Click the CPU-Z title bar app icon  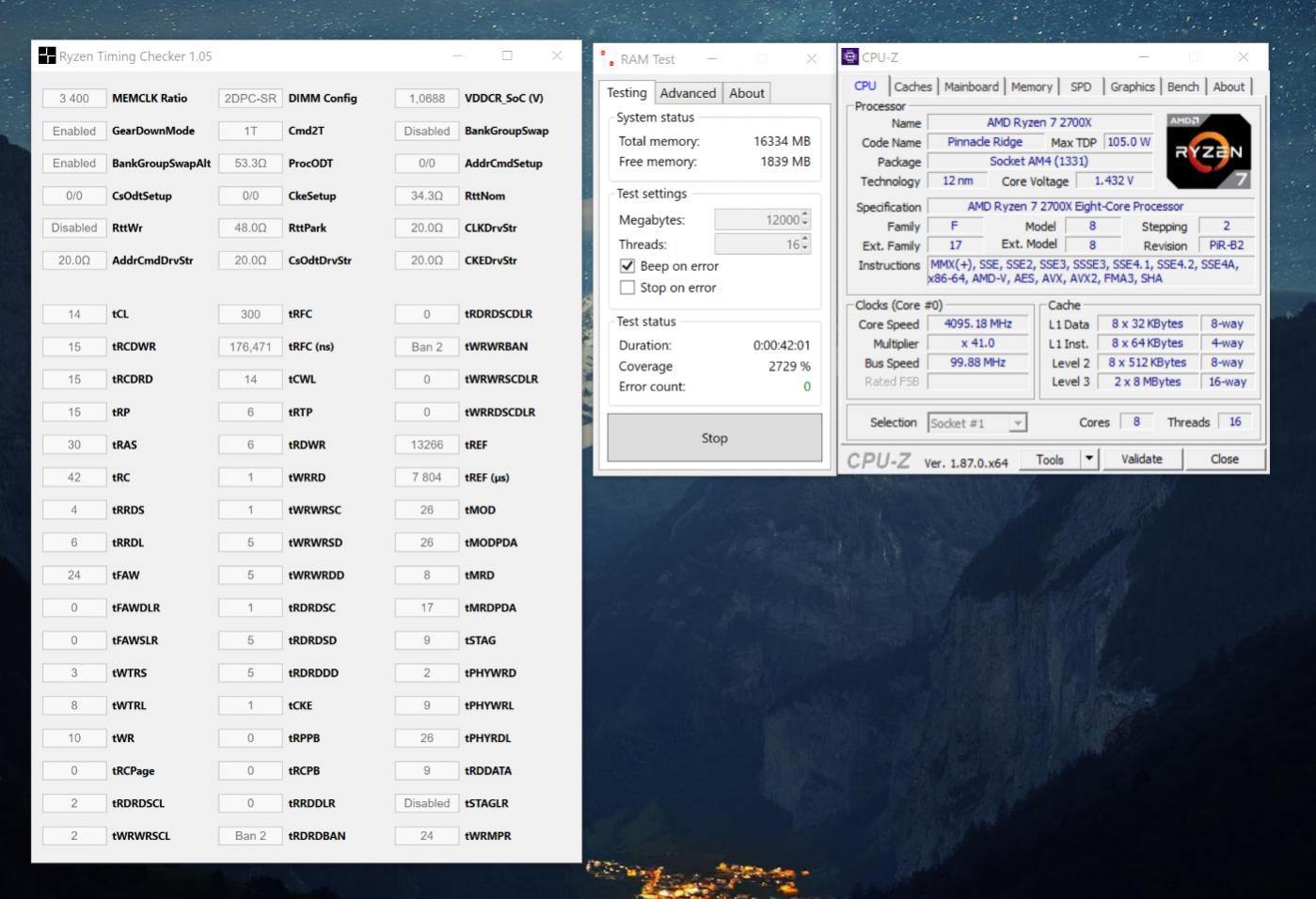tap(850, 56)
